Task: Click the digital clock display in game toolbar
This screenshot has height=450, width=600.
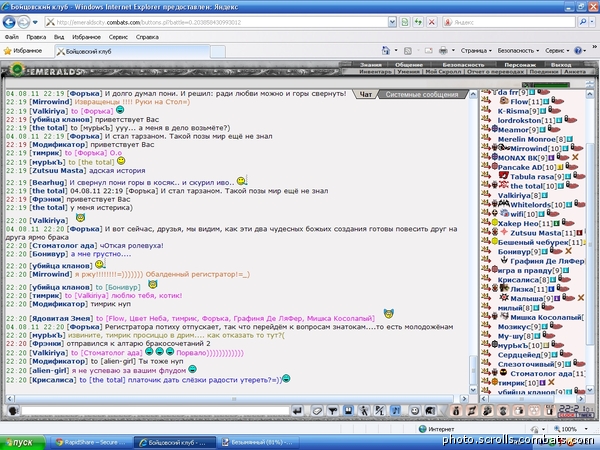Action: pyautogui.click(x=576, y=409)
